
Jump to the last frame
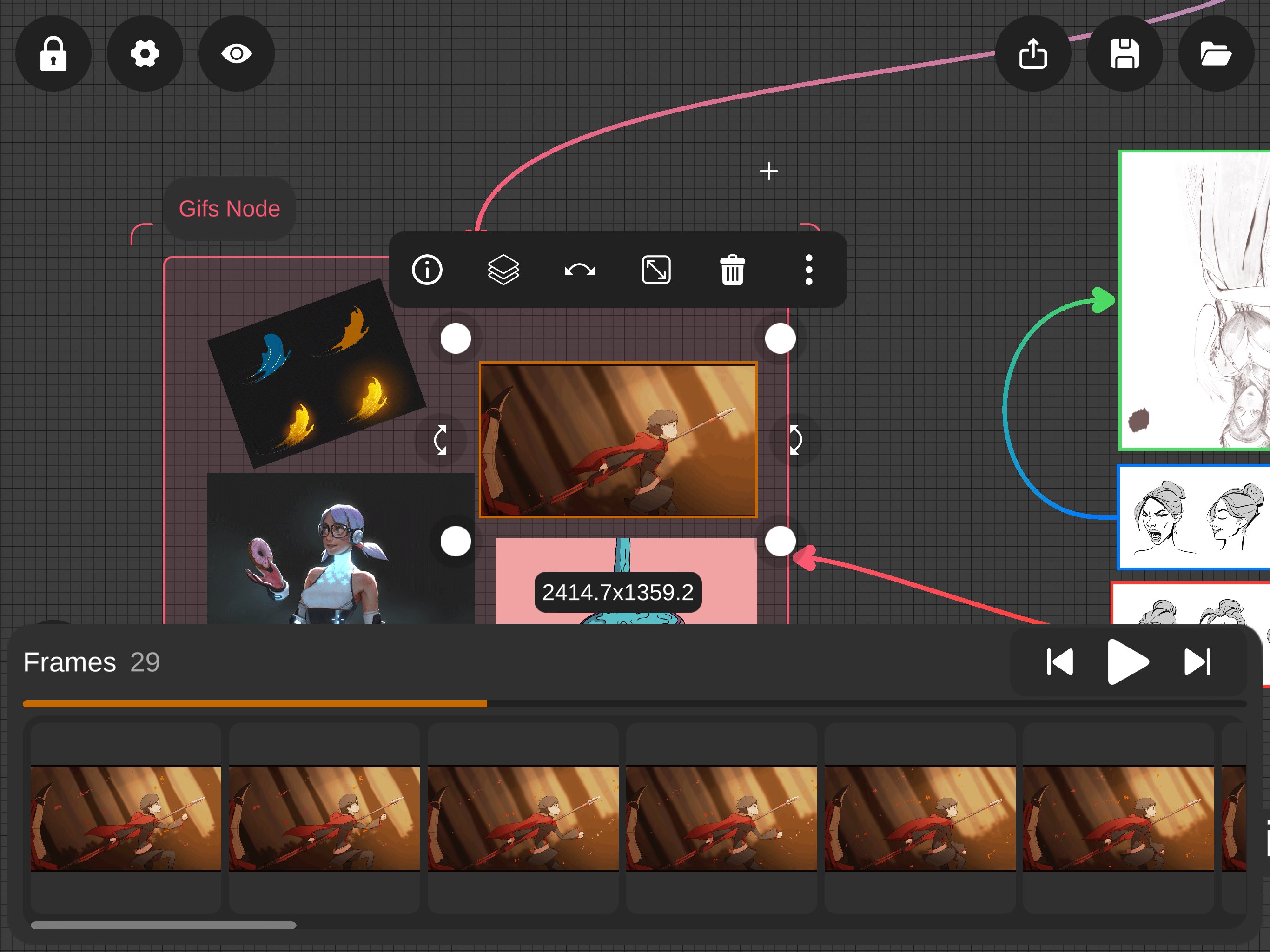(1197, 661)
